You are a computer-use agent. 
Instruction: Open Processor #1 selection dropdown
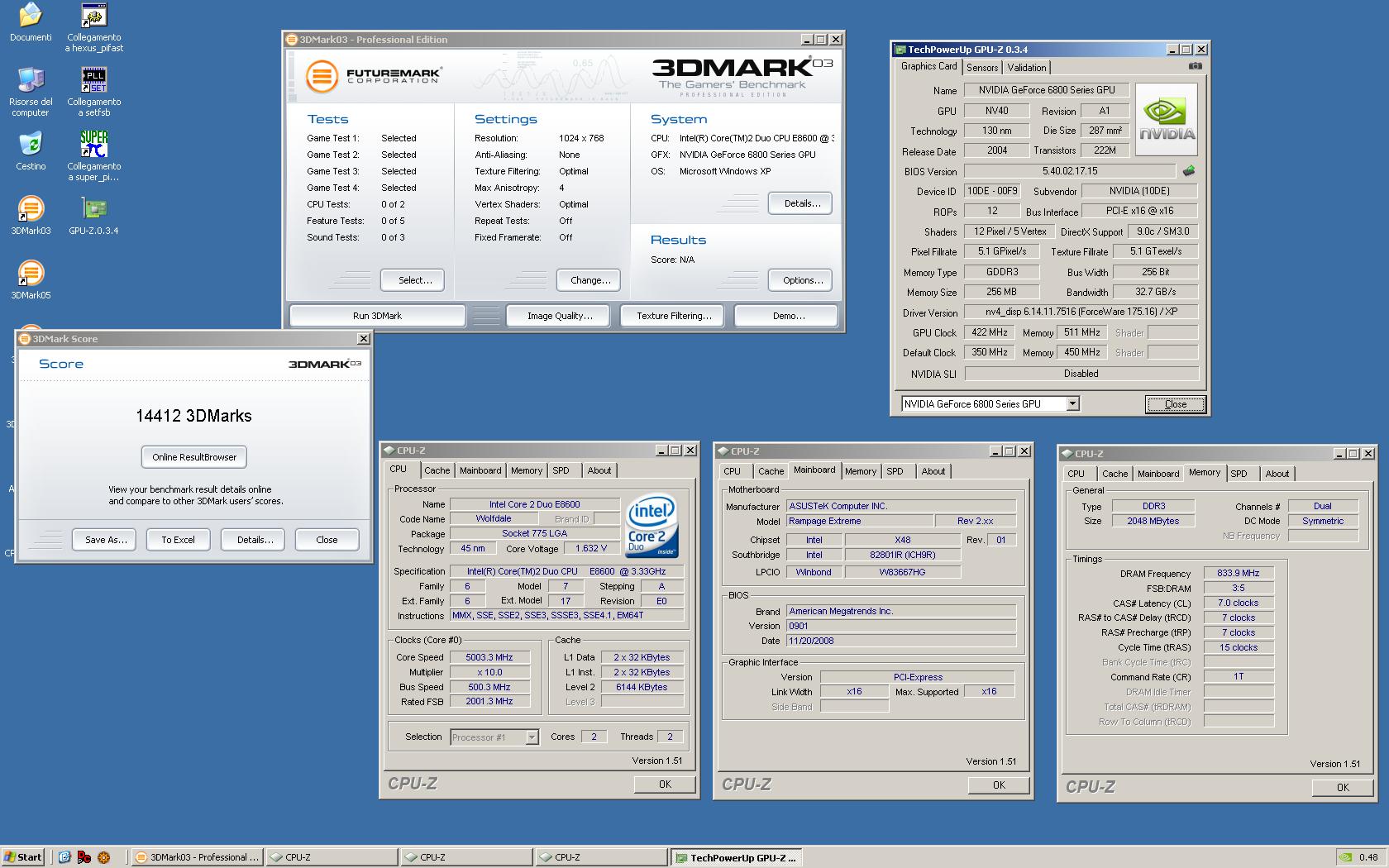pos(532,737)
